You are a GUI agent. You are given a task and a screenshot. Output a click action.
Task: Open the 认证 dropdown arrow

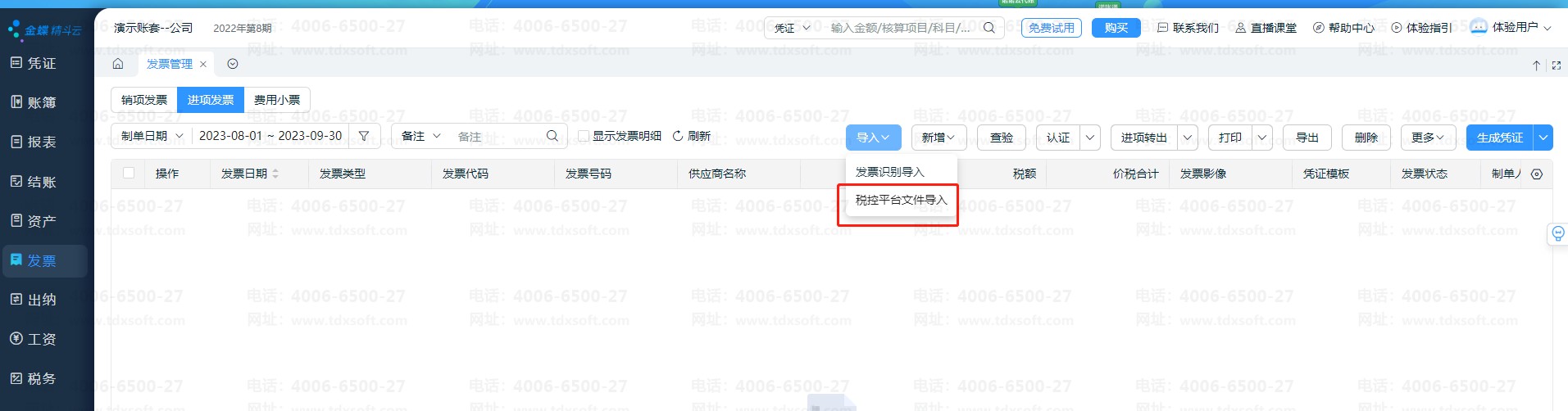pyautogui.click(x=1090, y=138)
